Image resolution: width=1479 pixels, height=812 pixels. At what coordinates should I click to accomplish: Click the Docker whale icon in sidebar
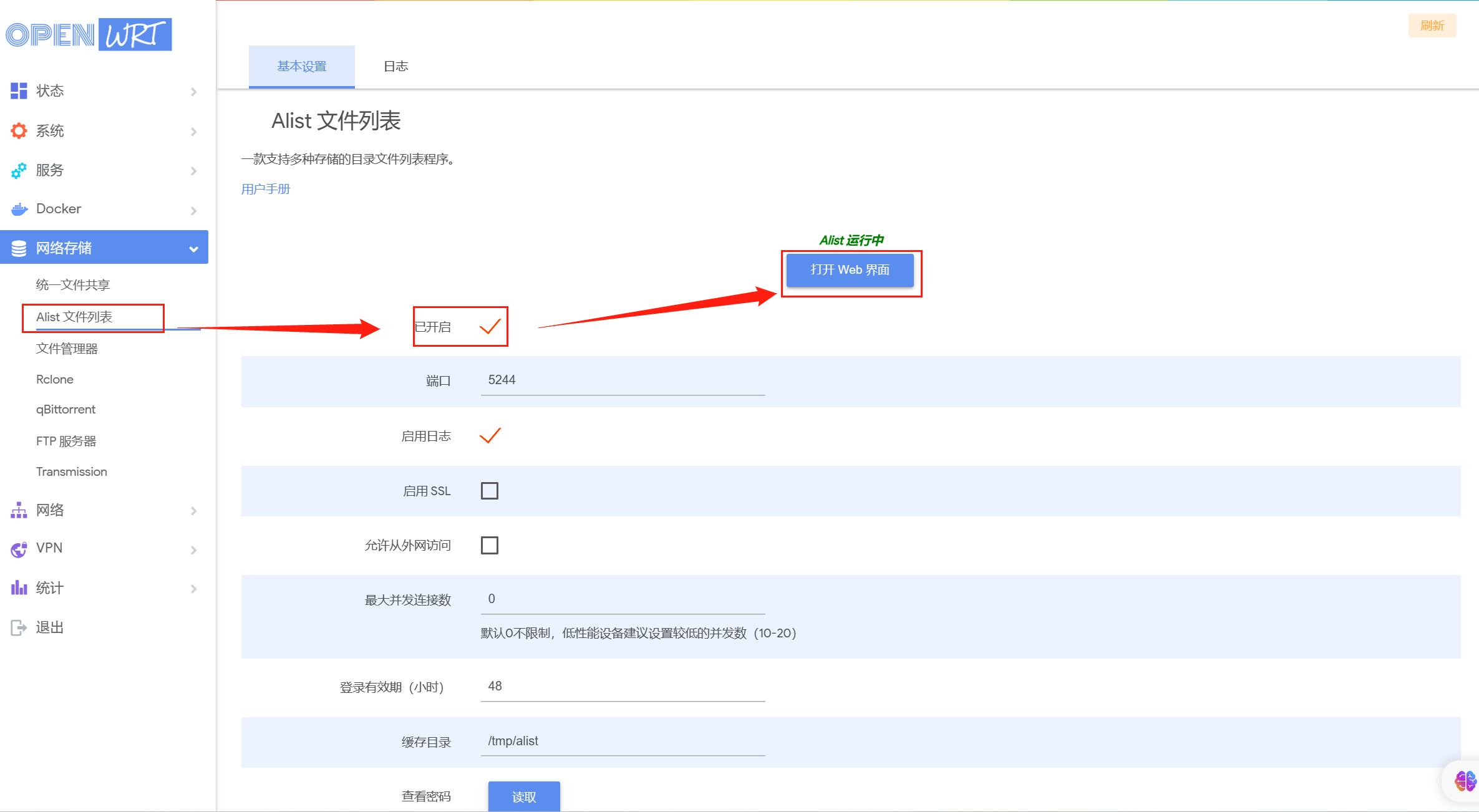point(19,209)
